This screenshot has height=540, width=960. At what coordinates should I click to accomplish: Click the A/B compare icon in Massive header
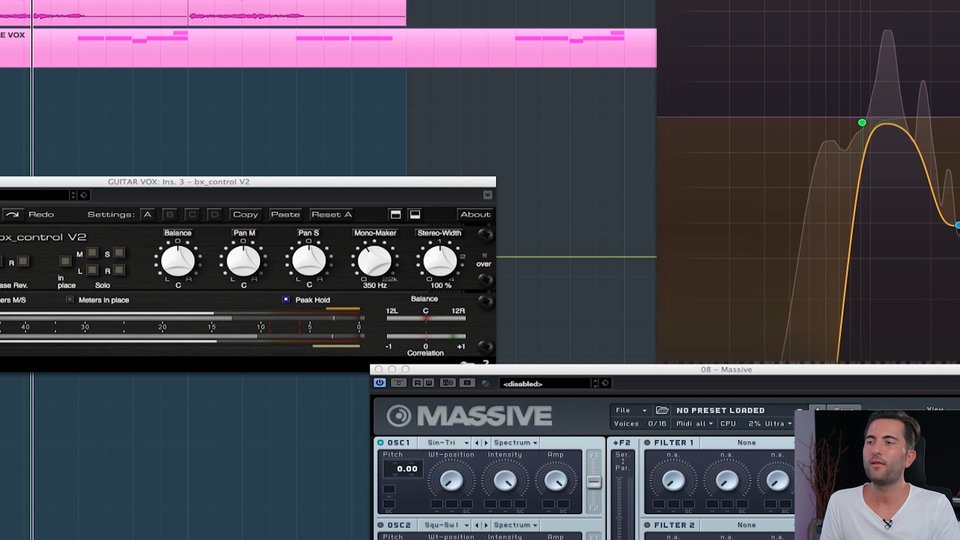point(448,383)
